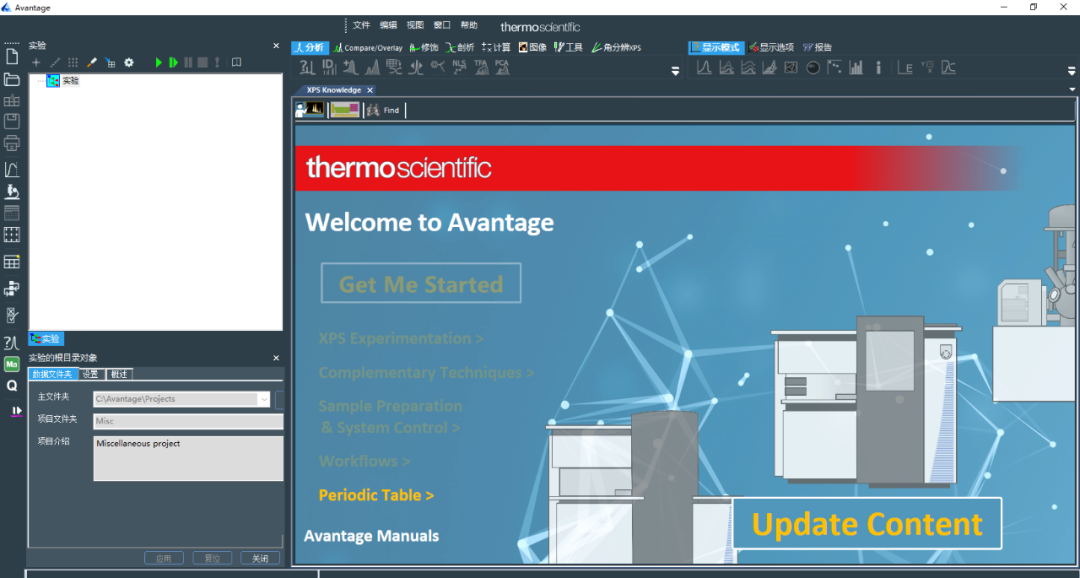Open the Periodic Table link
1080x578 pixels.
tap(376, 495)
